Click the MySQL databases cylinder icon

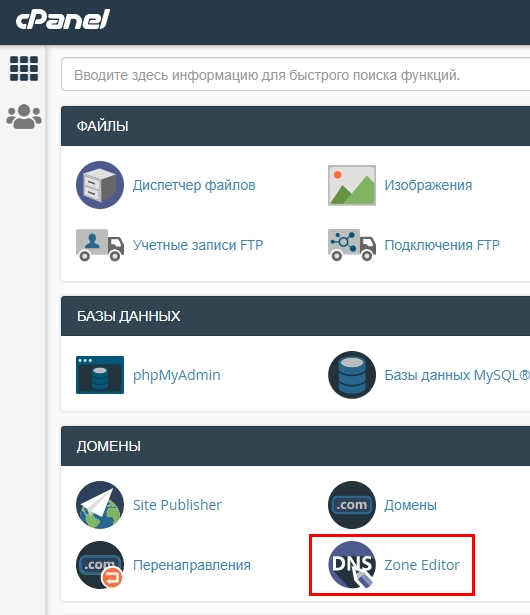click(x=352, y=375)
